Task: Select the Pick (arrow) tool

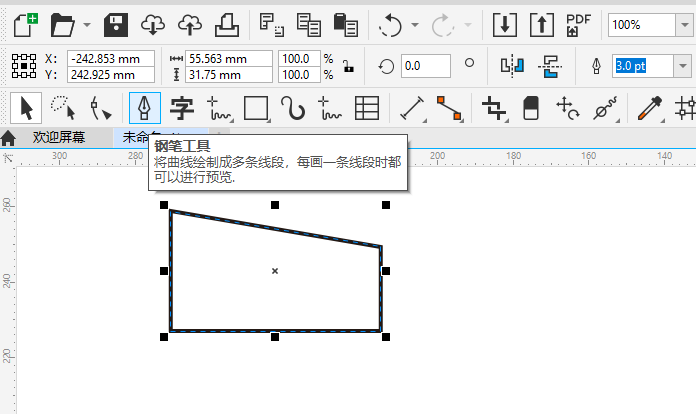Action: coord(23,107)
